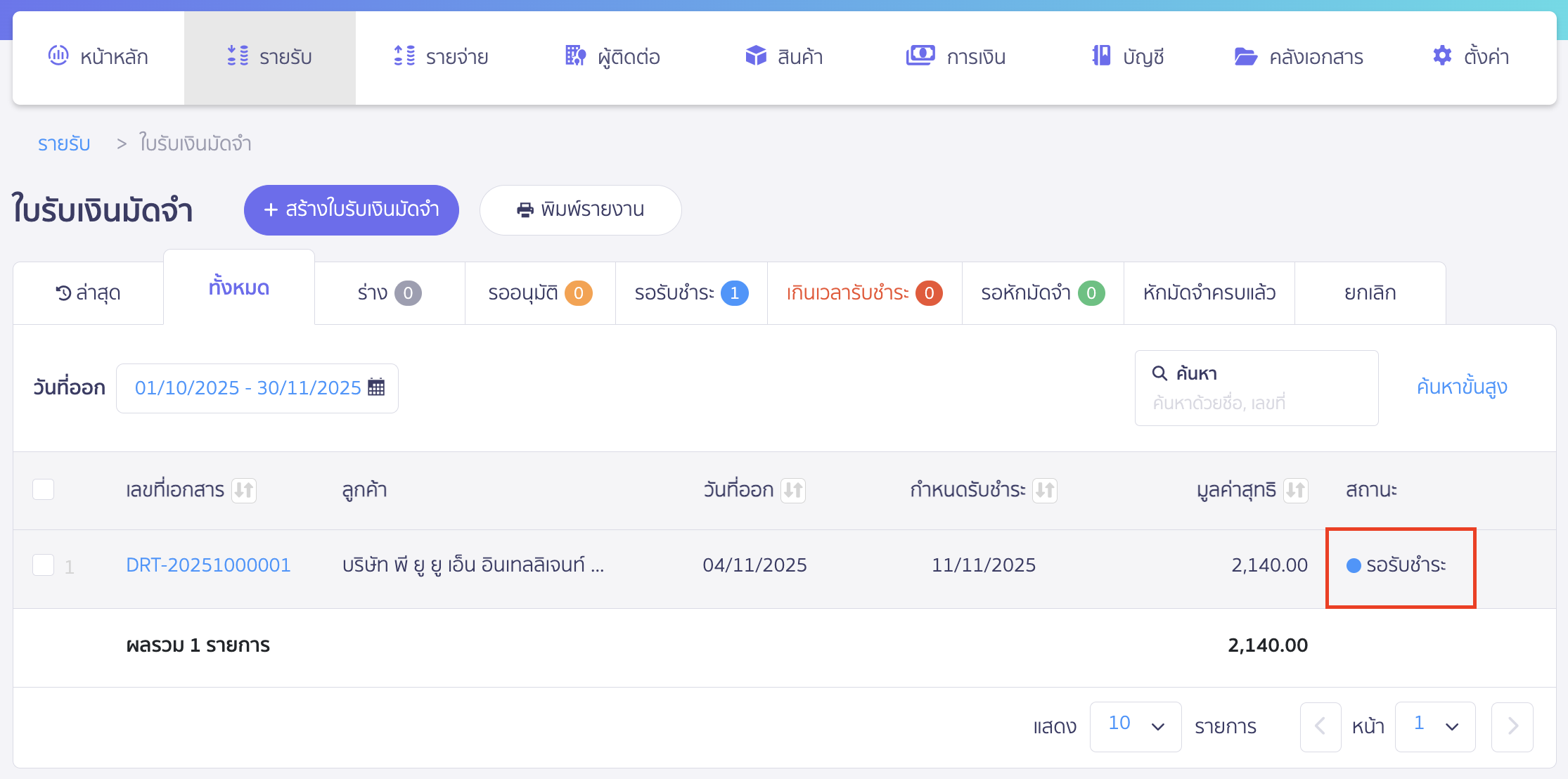This screenshot has height=779, width=1568.
Task: Tick the select-all header checkbox
Action: pos(44,489)
